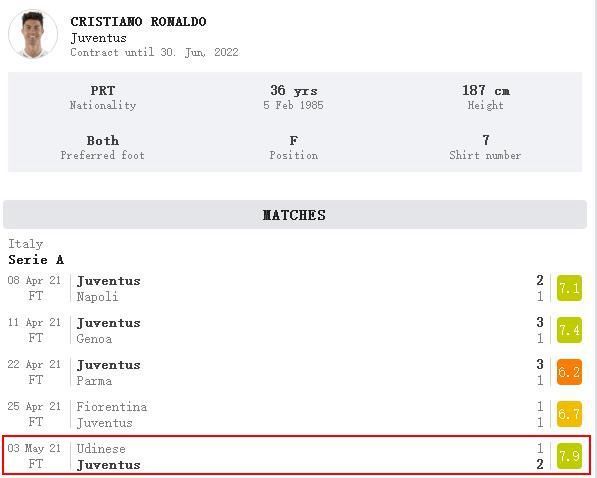
Task: Open the Juventus club link under player name
Action: tap(99, 38)
